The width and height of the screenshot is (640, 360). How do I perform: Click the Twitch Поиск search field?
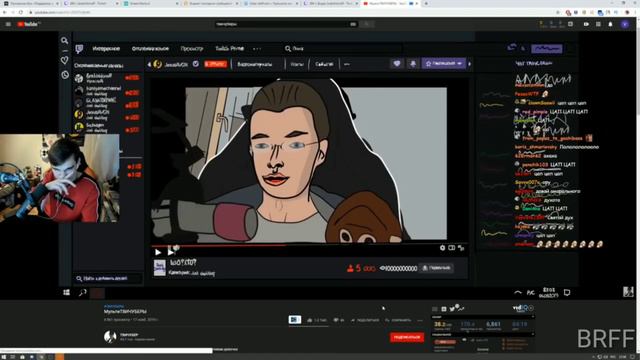[343, 49]
